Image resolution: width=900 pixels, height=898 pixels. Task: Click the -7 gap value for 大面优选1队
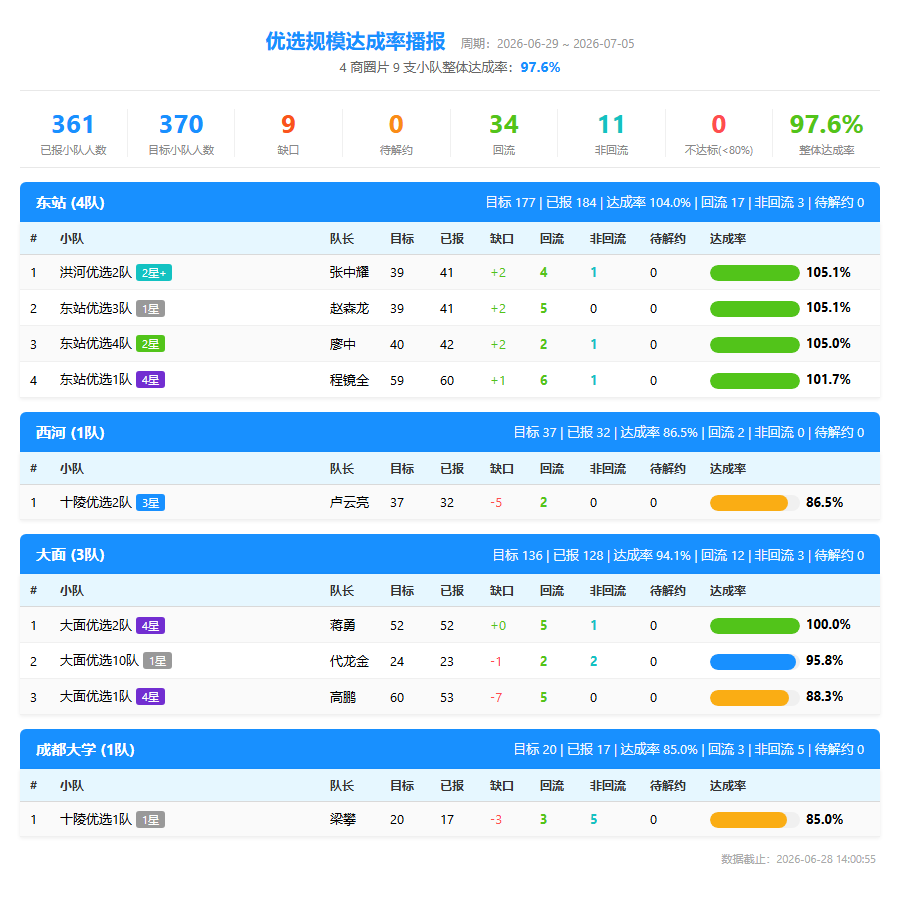496,698
